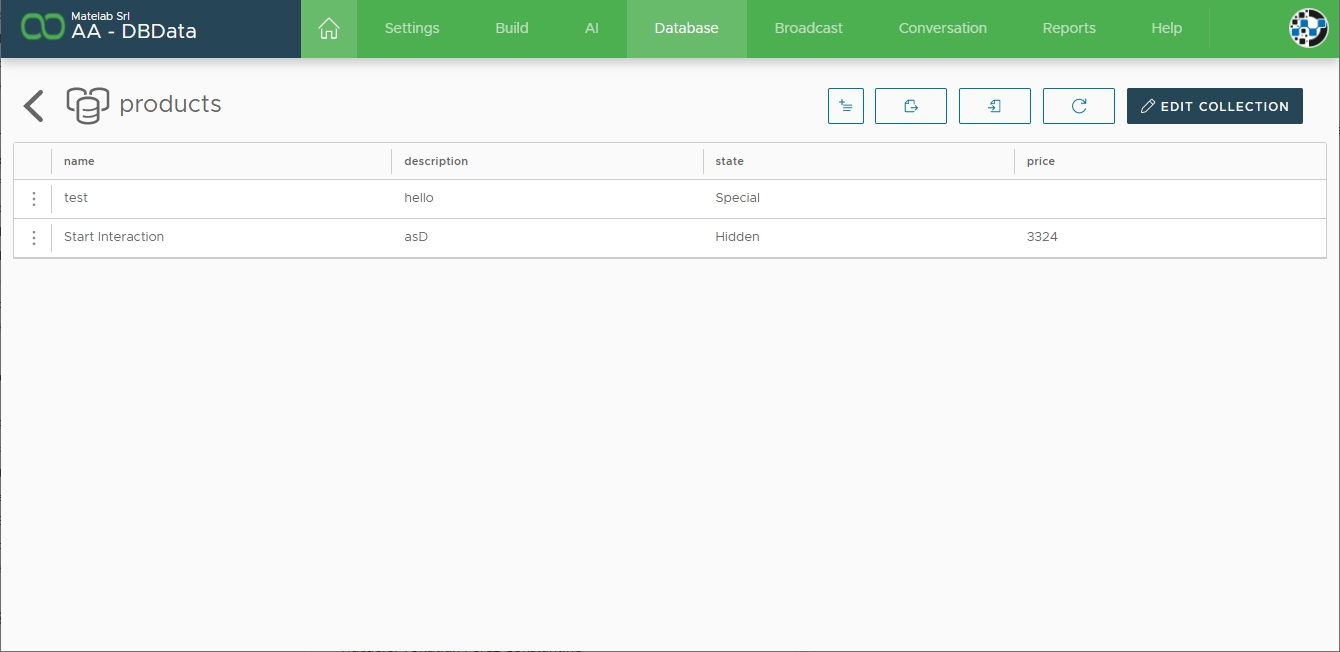Open the Build menu
Image resolution: width=1340 pixels, height=652 pixels.
click(511, 28)
